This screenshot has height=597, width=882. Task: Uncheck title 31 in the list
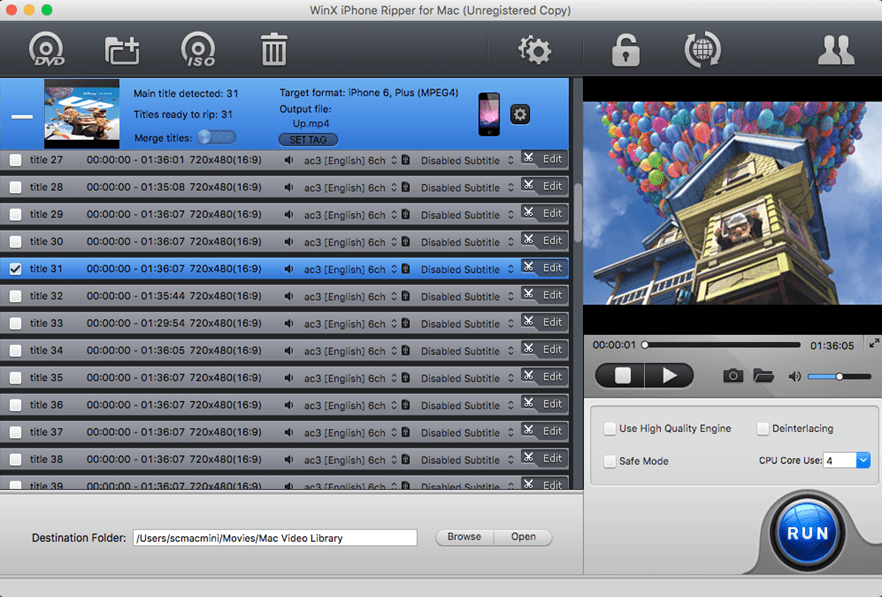pyautogui.click(x=14, y=268)
